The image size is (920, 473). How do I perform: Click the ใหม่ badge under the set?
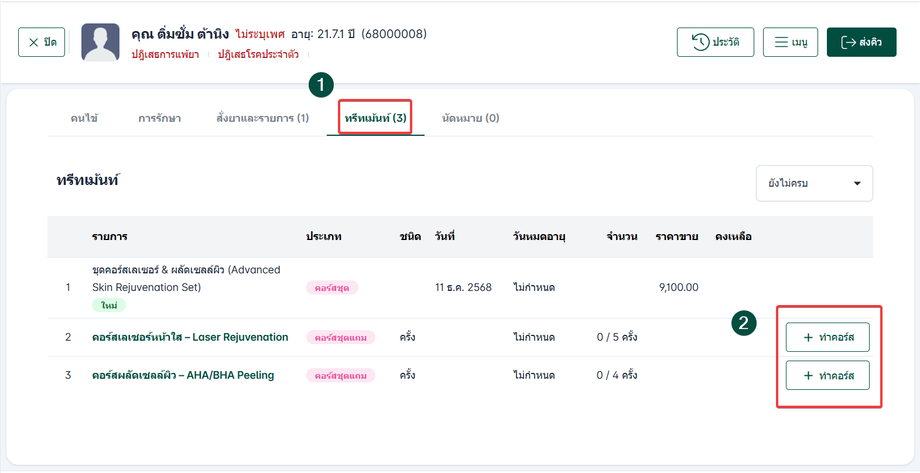pyautogui.click(x=106, y=304)
